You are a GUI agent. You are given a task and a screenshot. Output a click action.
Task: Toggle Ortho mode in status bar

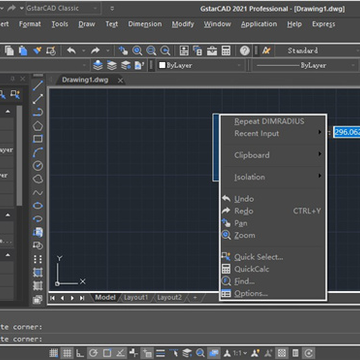(80, 353)
